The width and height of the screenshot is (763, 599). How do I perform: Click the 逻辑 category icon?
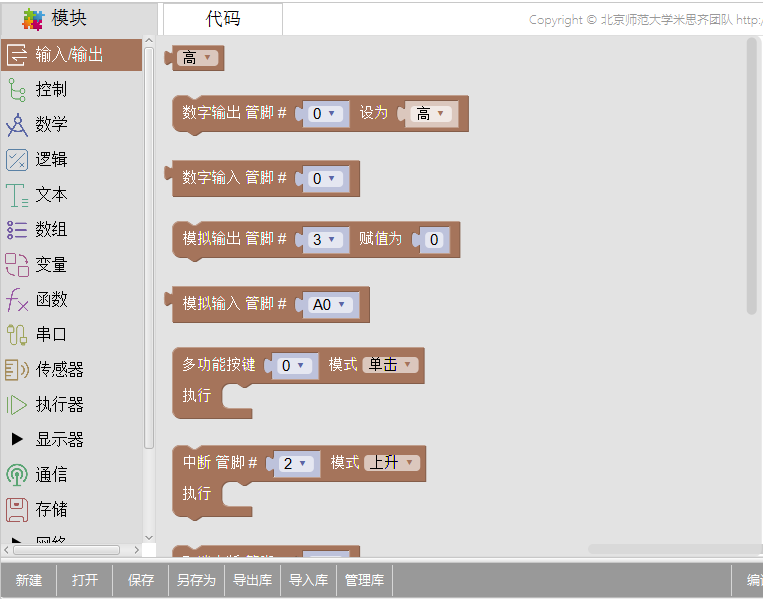17,160
